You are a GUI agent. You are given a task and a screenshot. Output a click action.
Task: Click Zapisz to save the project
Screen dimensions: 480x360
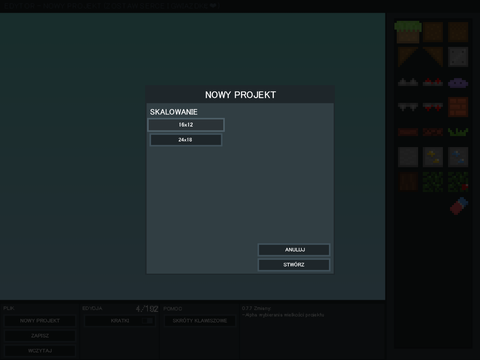click(x=40, y=336)
